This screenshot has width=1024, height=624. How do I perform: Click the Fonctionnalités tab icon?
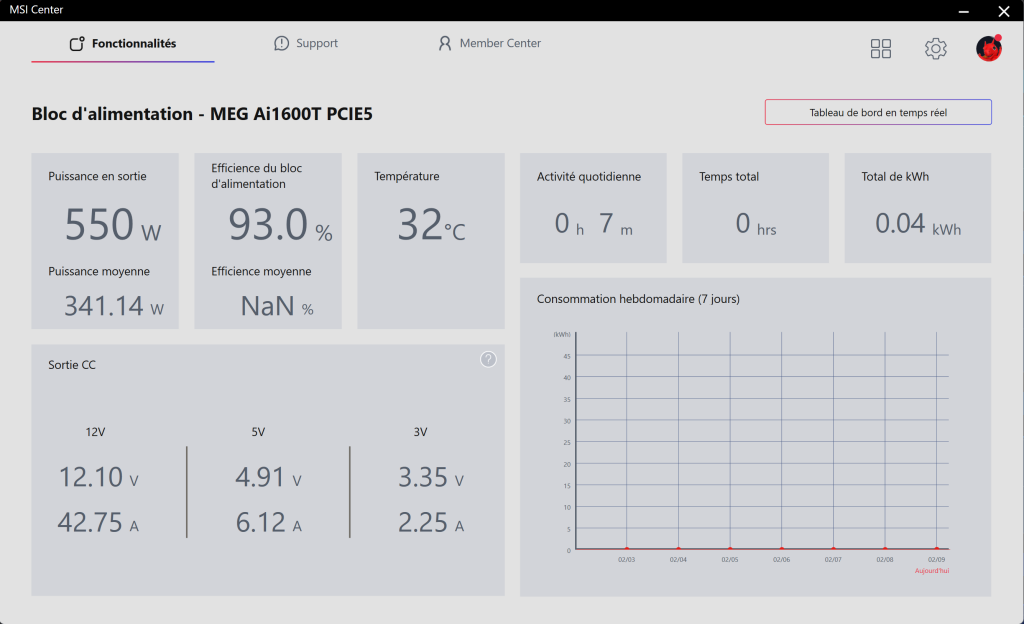77,43
